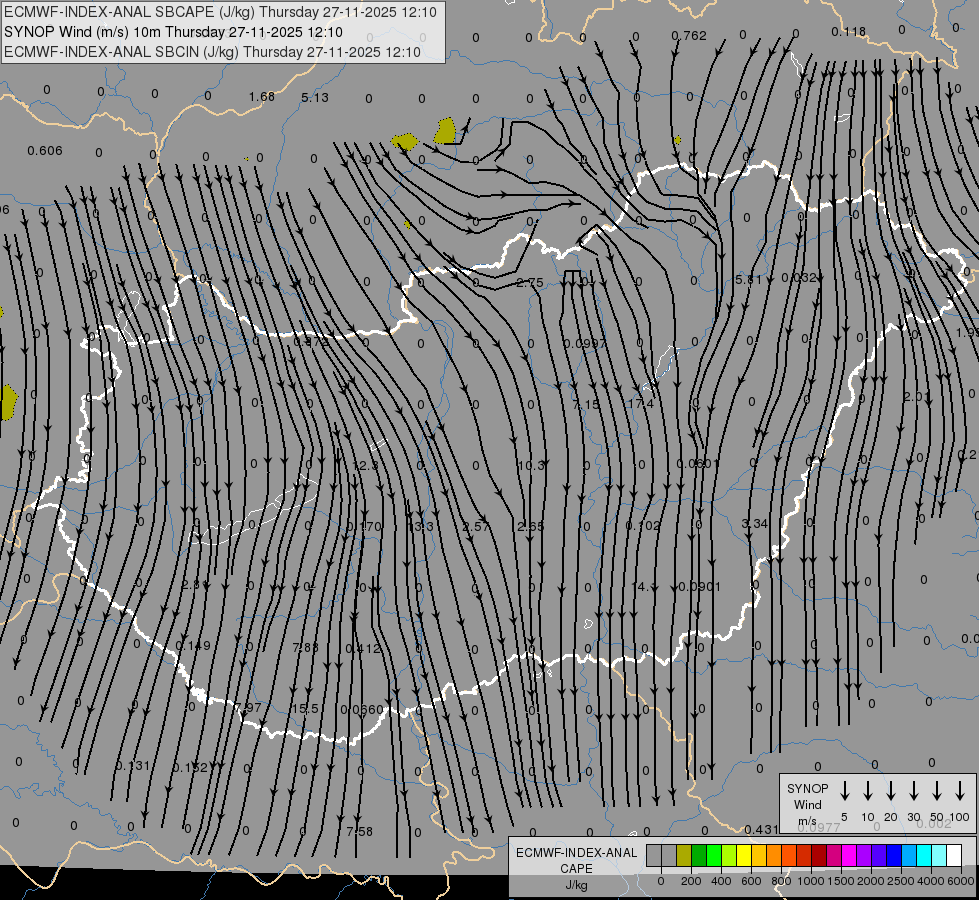This screenshot has width=979, height=900.
Task: Click the 0.606 value on map
Action: coord(45,151)
